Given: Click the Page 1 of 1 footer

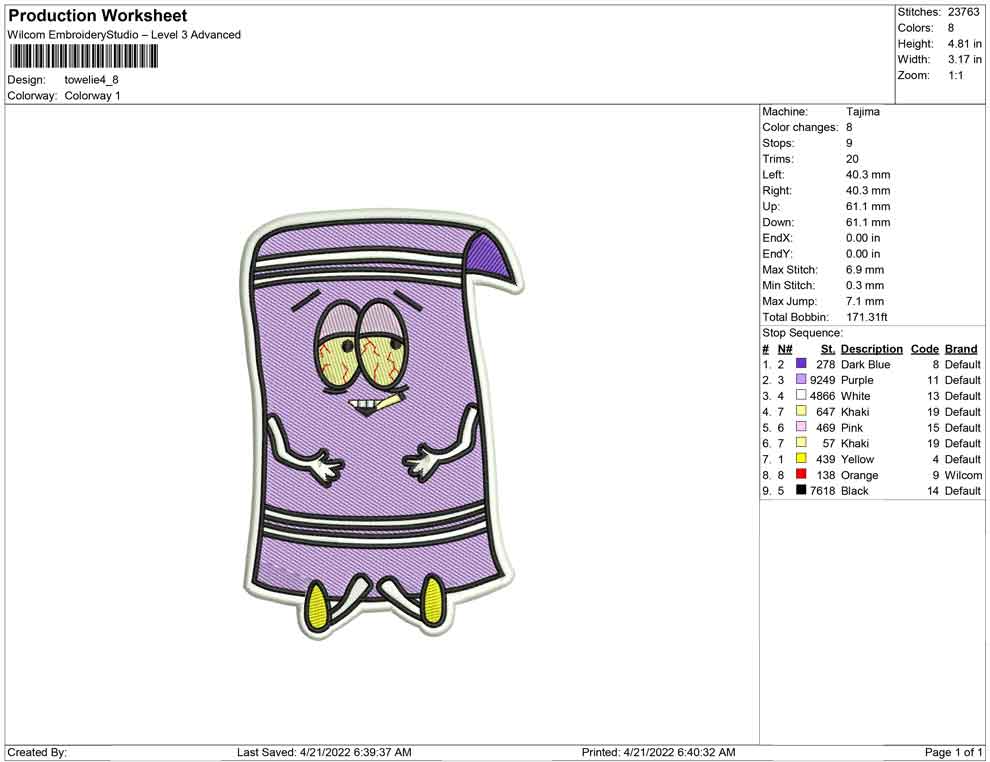Looking at the screenshot, I should (953, 752).
